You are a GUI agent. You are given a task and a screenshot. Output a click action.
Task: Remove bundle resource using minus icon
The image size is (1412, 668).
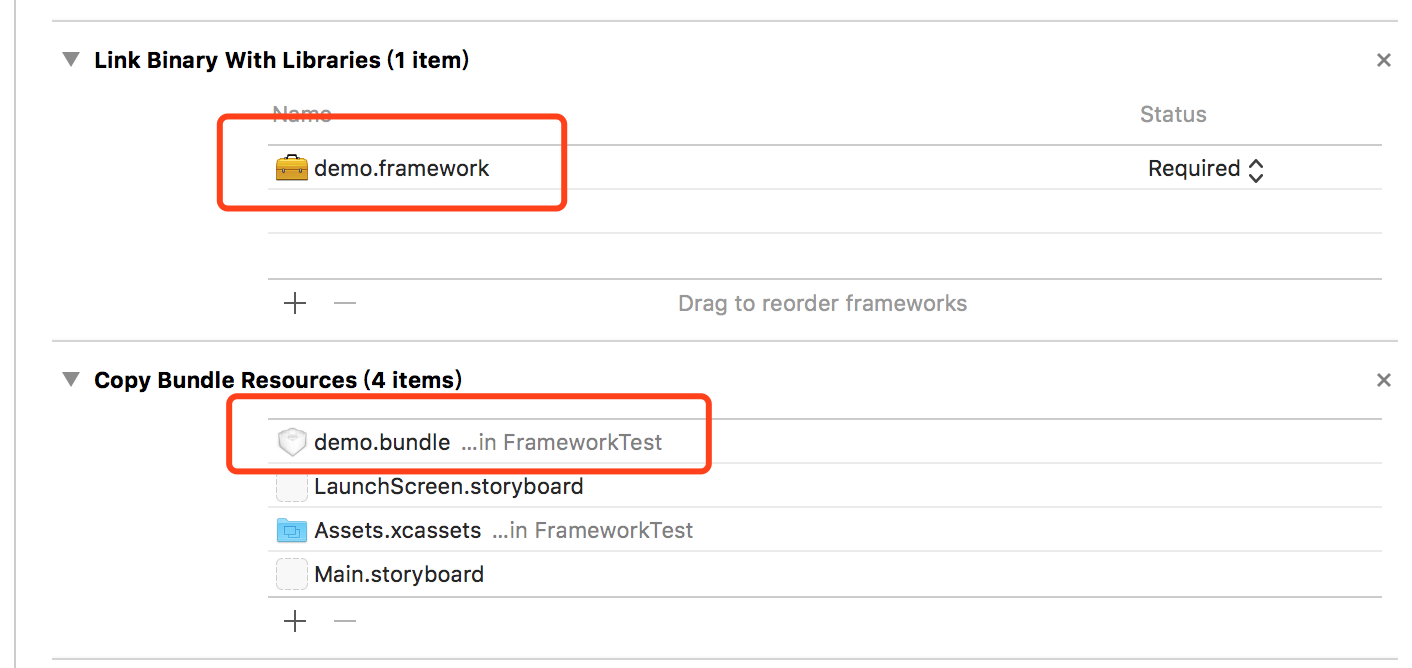pos(345,621)
